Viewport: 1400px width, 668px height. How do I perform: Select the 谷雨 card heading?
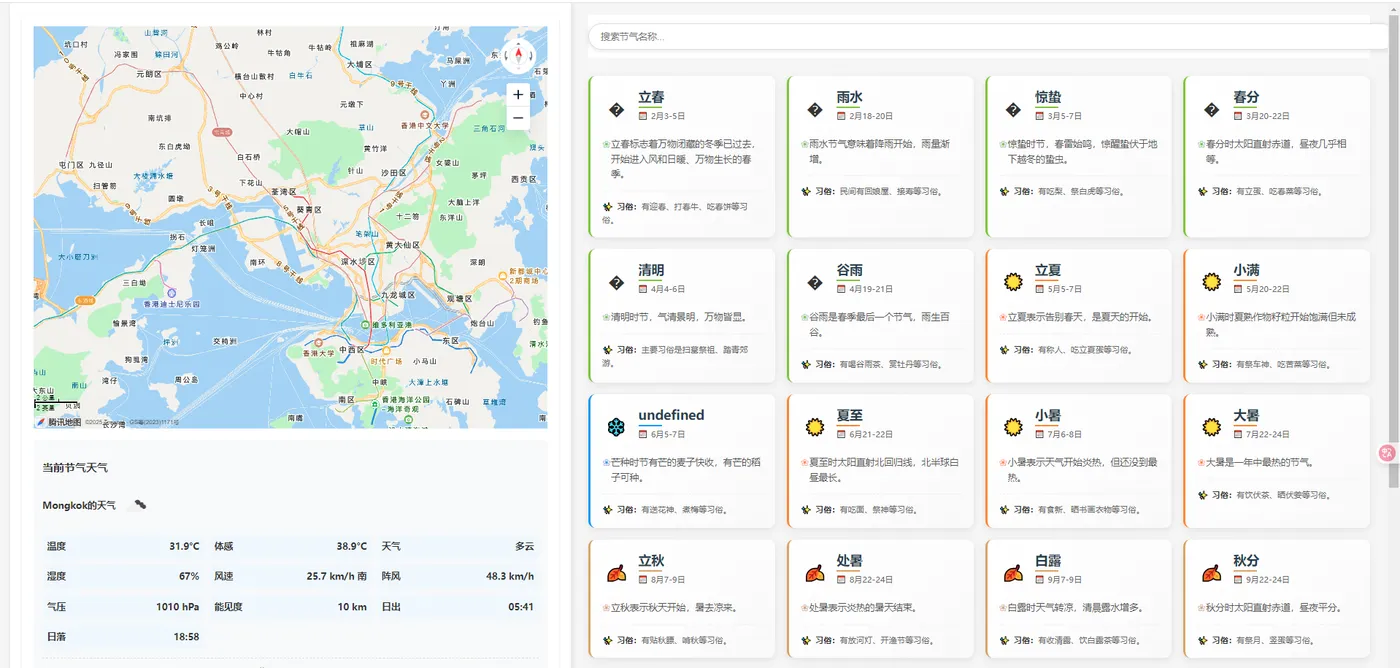click(849, 270)
